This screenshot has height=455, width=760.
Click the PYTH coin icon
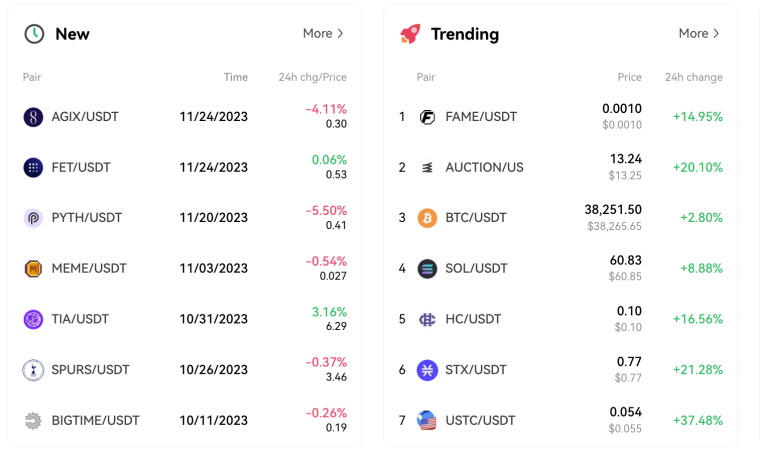(x=33, y=218)
